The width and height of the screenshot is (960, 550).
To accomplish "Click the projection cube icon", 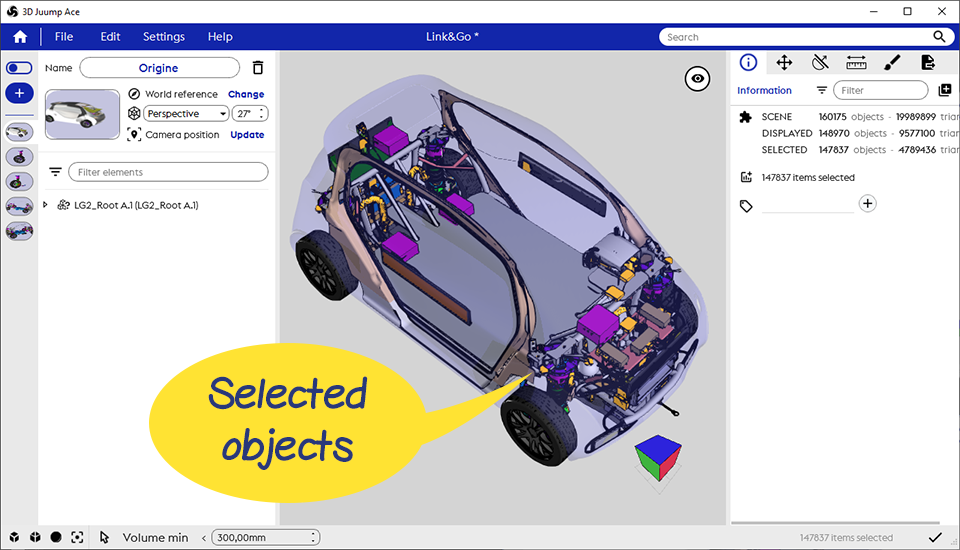I will pyautogui.click(x=134, y=113).
